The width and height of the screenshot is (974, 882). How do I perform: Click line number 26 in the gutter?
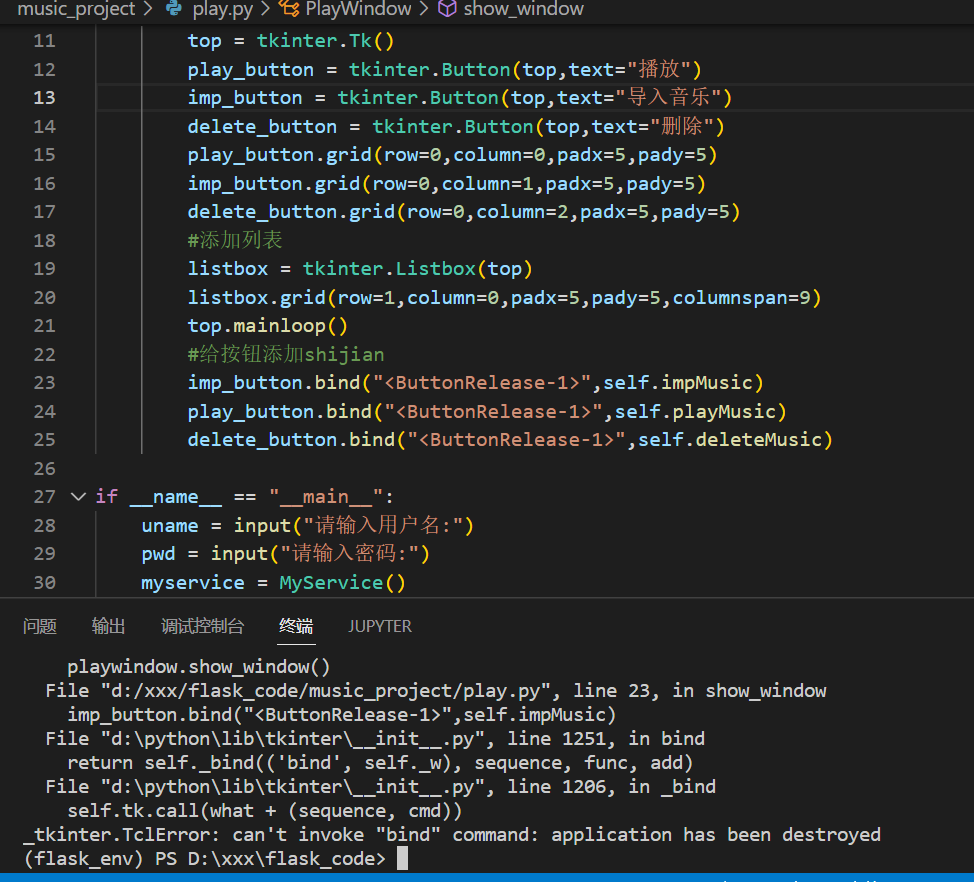pos(44,468)
